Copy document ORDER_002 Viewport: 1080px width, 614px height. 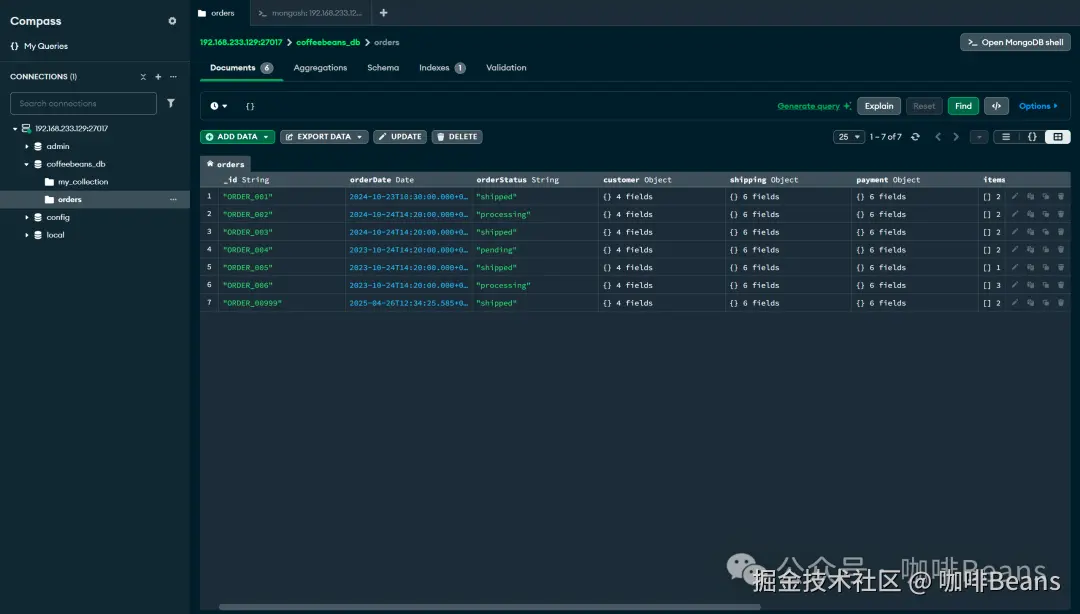[1030, 214]
